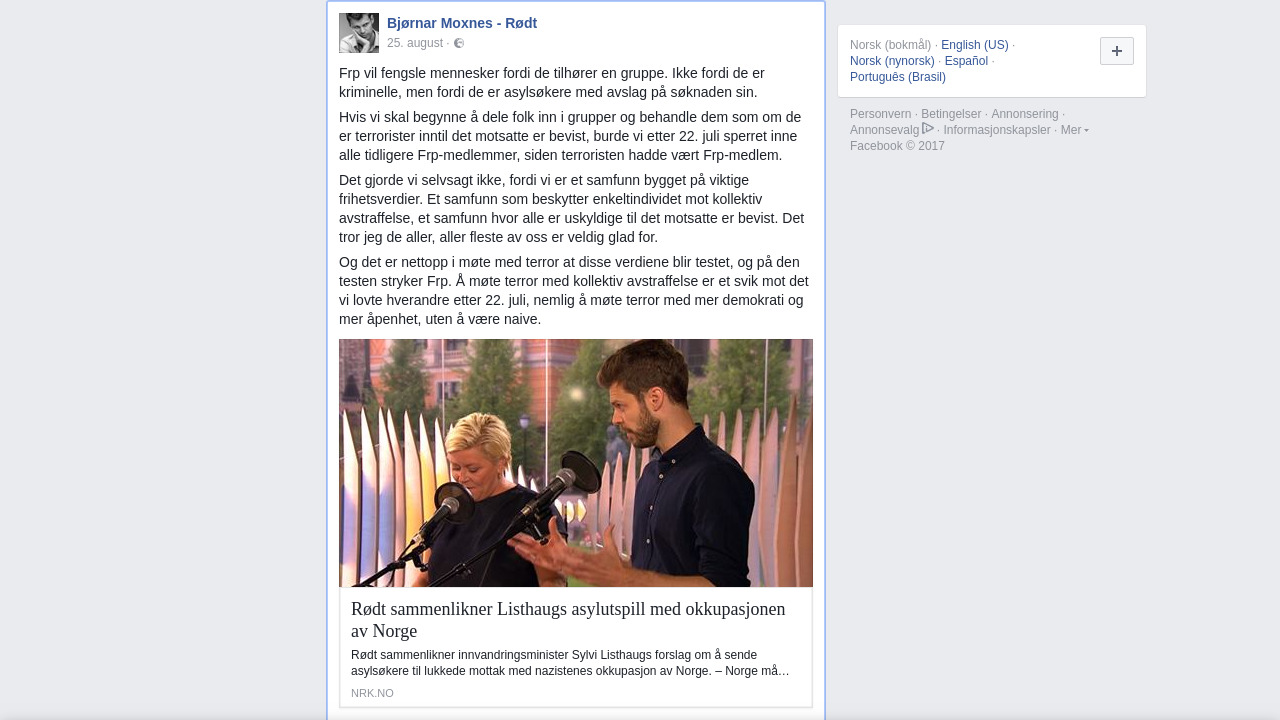Click the public globe privacy icon
Image resolution: width=1280 pixels, height=720 pixels.
pos(459,43)
